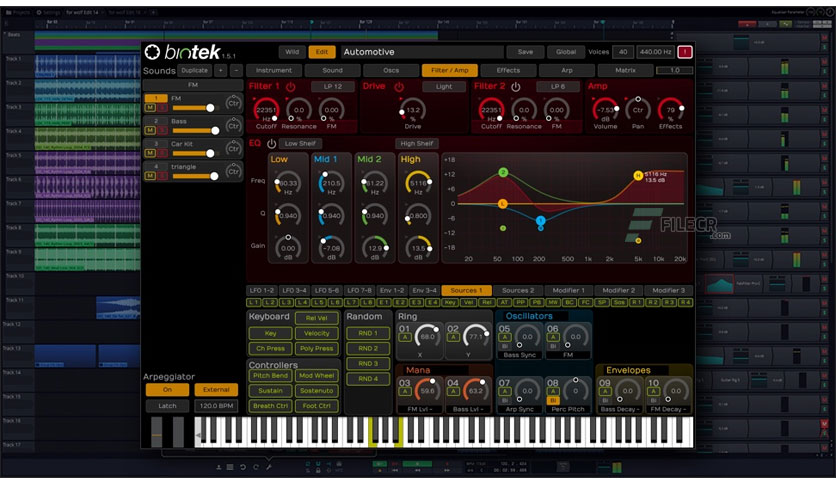Image resolution: width=836 pixels, height=484 pixels.
Task: Click the yellow H node in EQ graph
Action: tap(638, 175)
